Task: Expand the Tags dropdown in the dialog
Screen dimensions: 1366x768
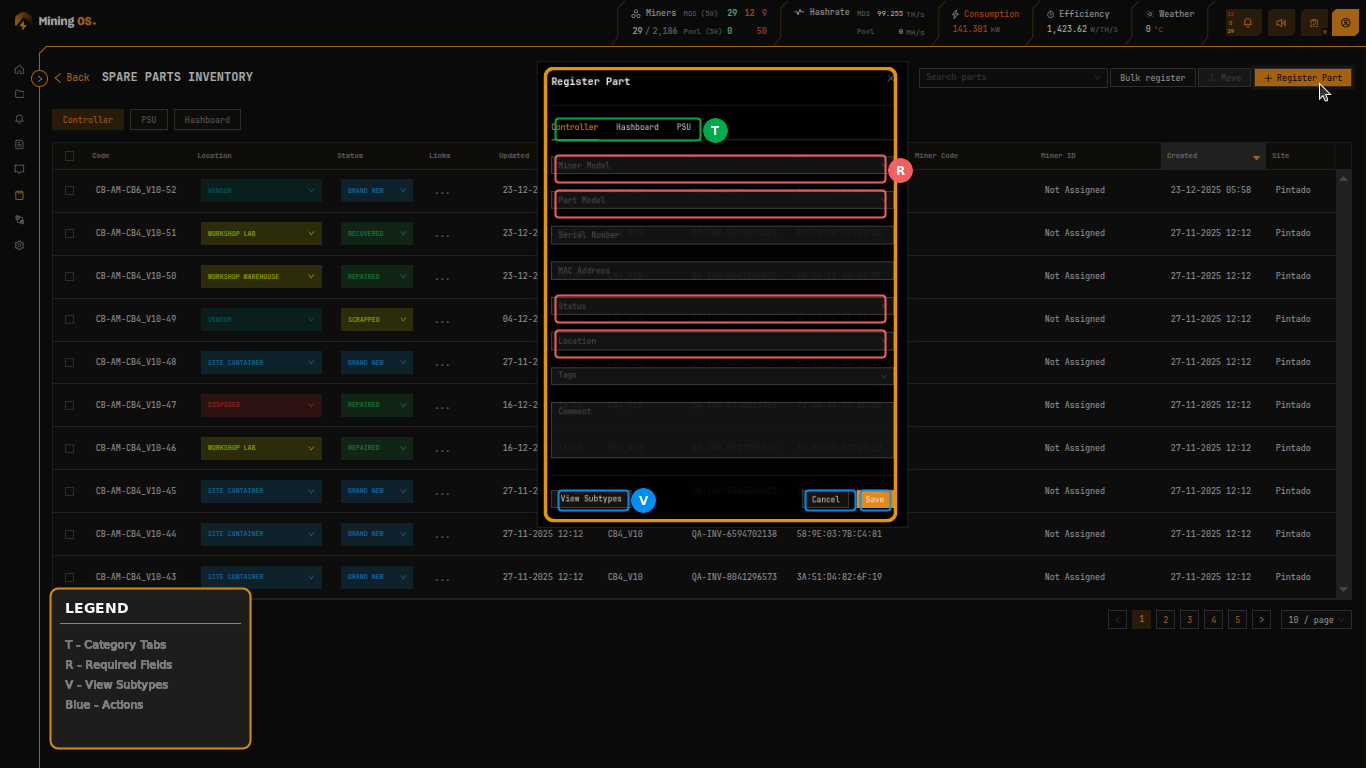Action: pos(719,375)
